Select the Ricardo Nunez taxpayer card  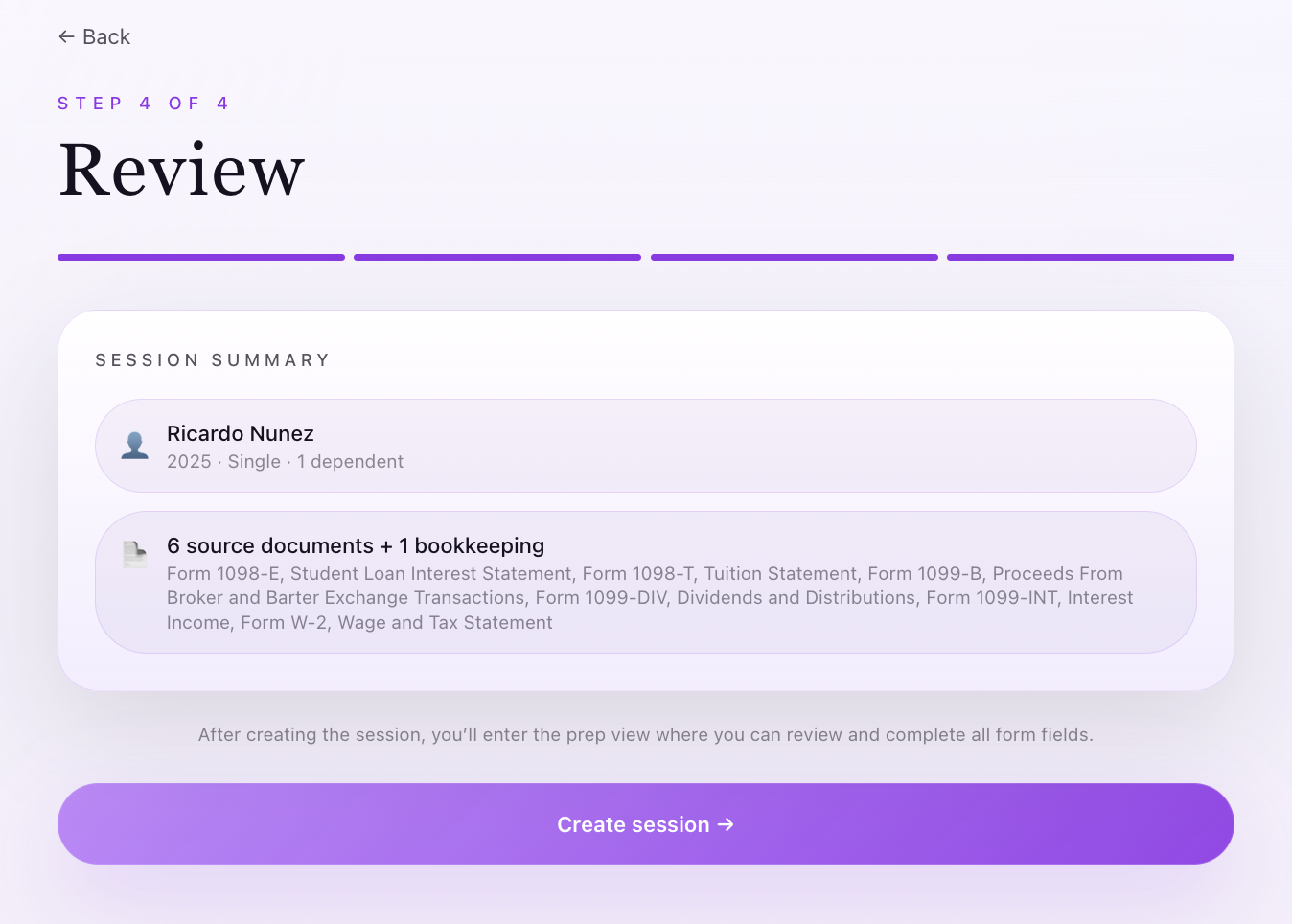[x=646, y=446]
